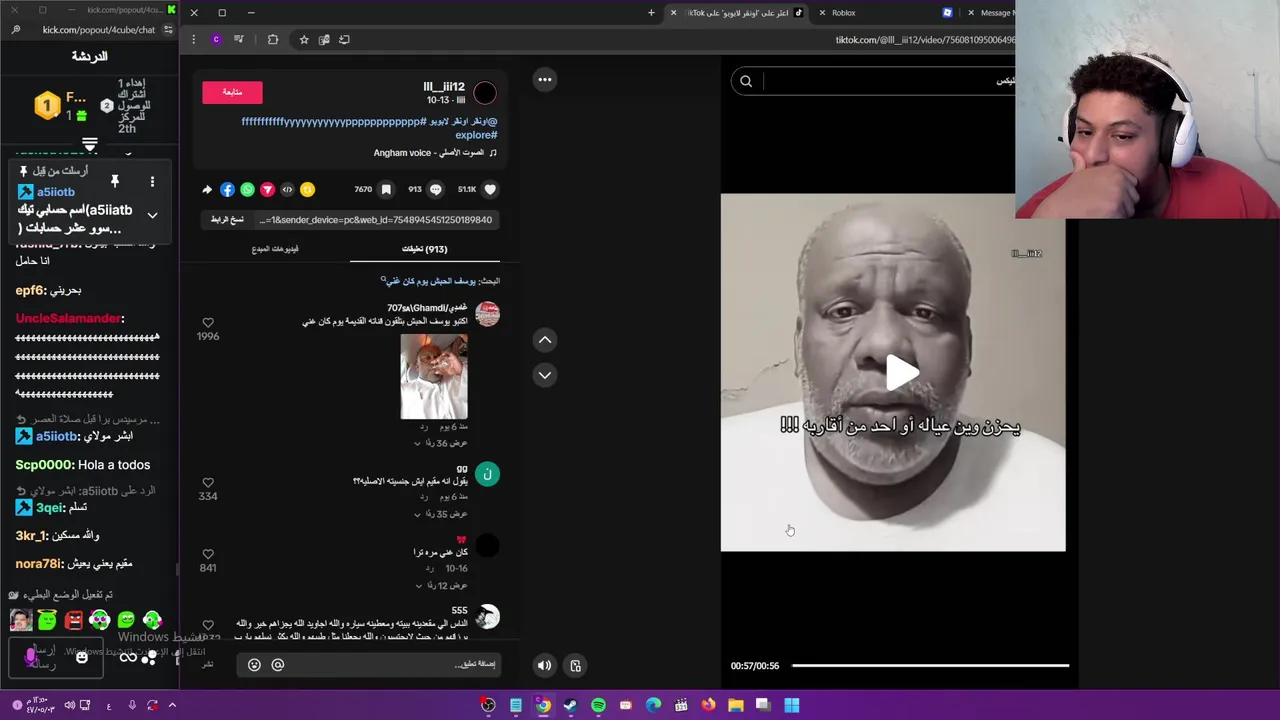Open the taskbar volume control
Viewport: 1280px width, 720px height.
click(x=70, y=705)
